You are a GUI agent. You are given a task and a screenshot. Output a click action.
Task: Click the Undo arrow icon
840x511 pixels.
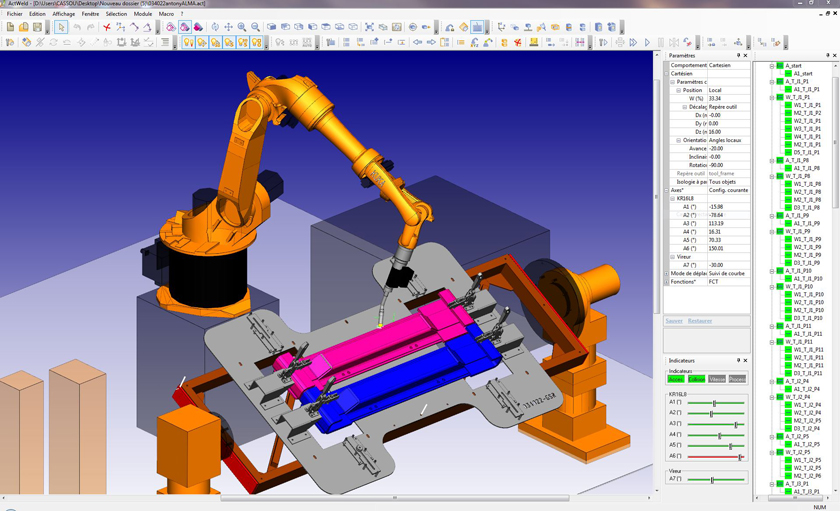point(77,27)
